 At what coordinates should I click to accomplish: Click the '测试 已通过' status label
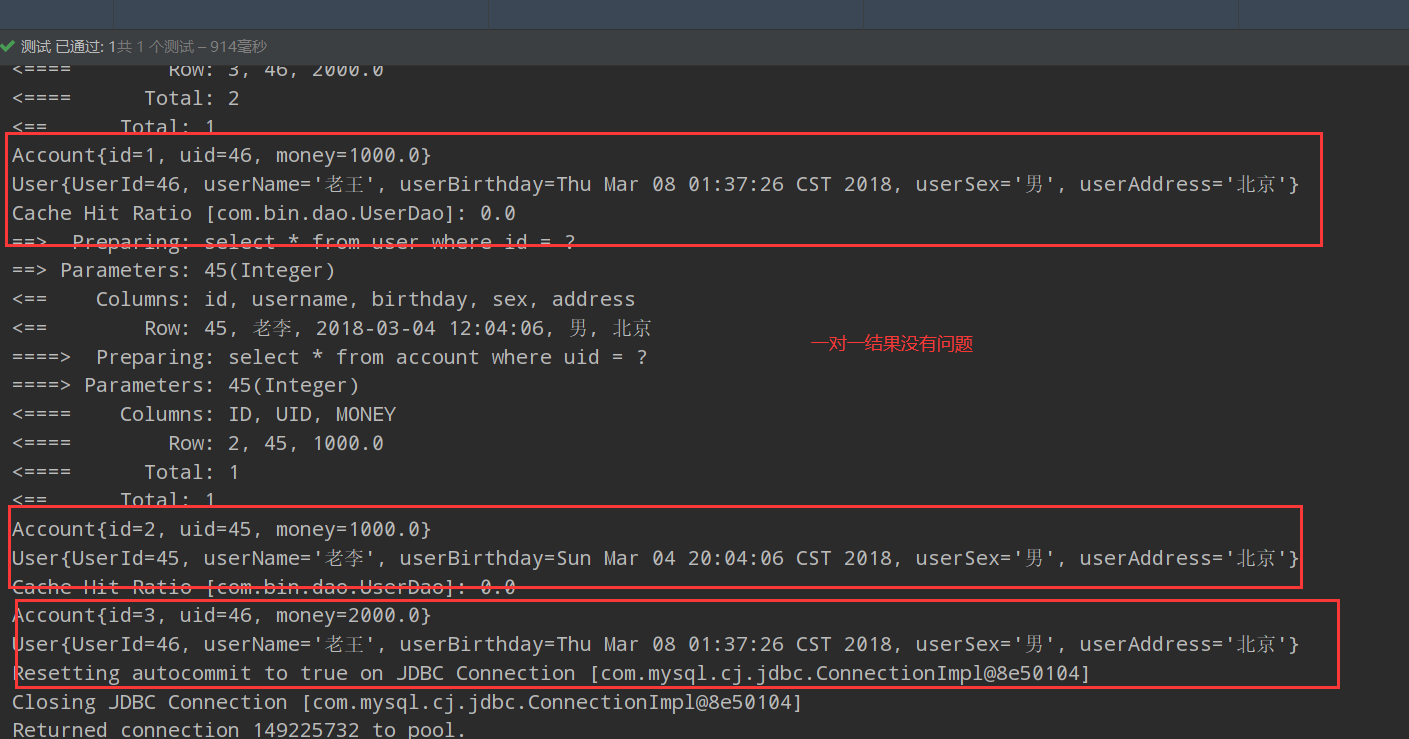coord(63,46)
